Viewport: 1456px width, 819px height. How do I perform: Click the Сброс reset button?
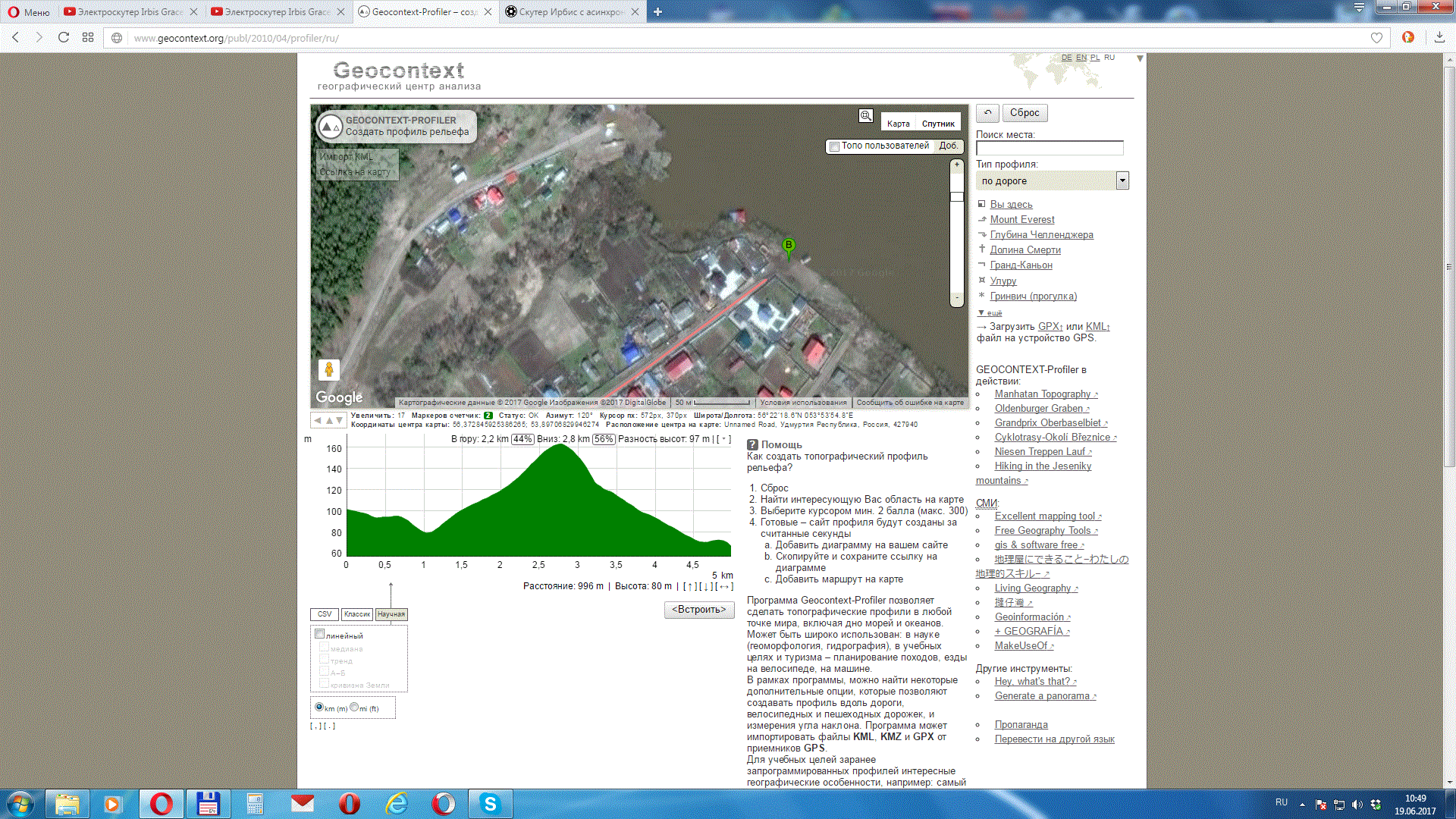[1025, 113]
